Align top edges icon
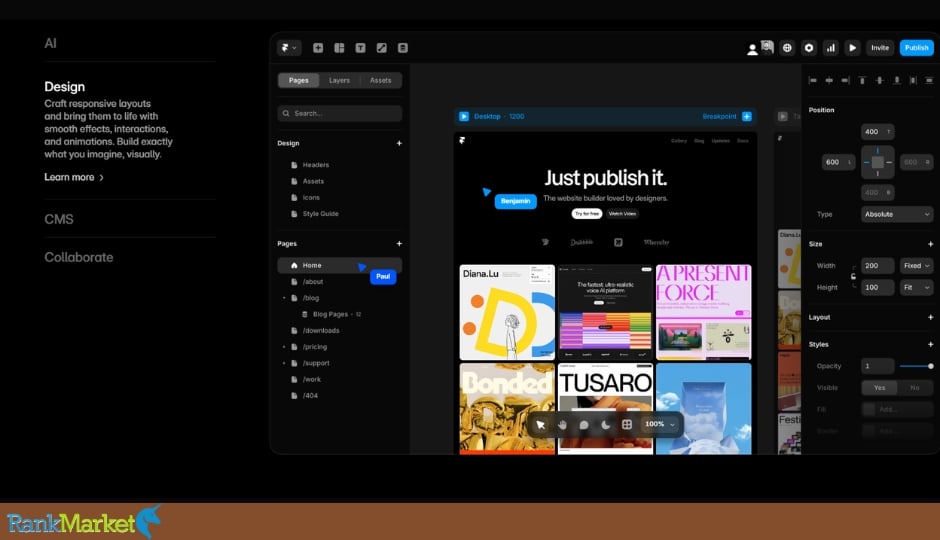The width and height of the screenshot is (940, 540). [x=863, y=80]
